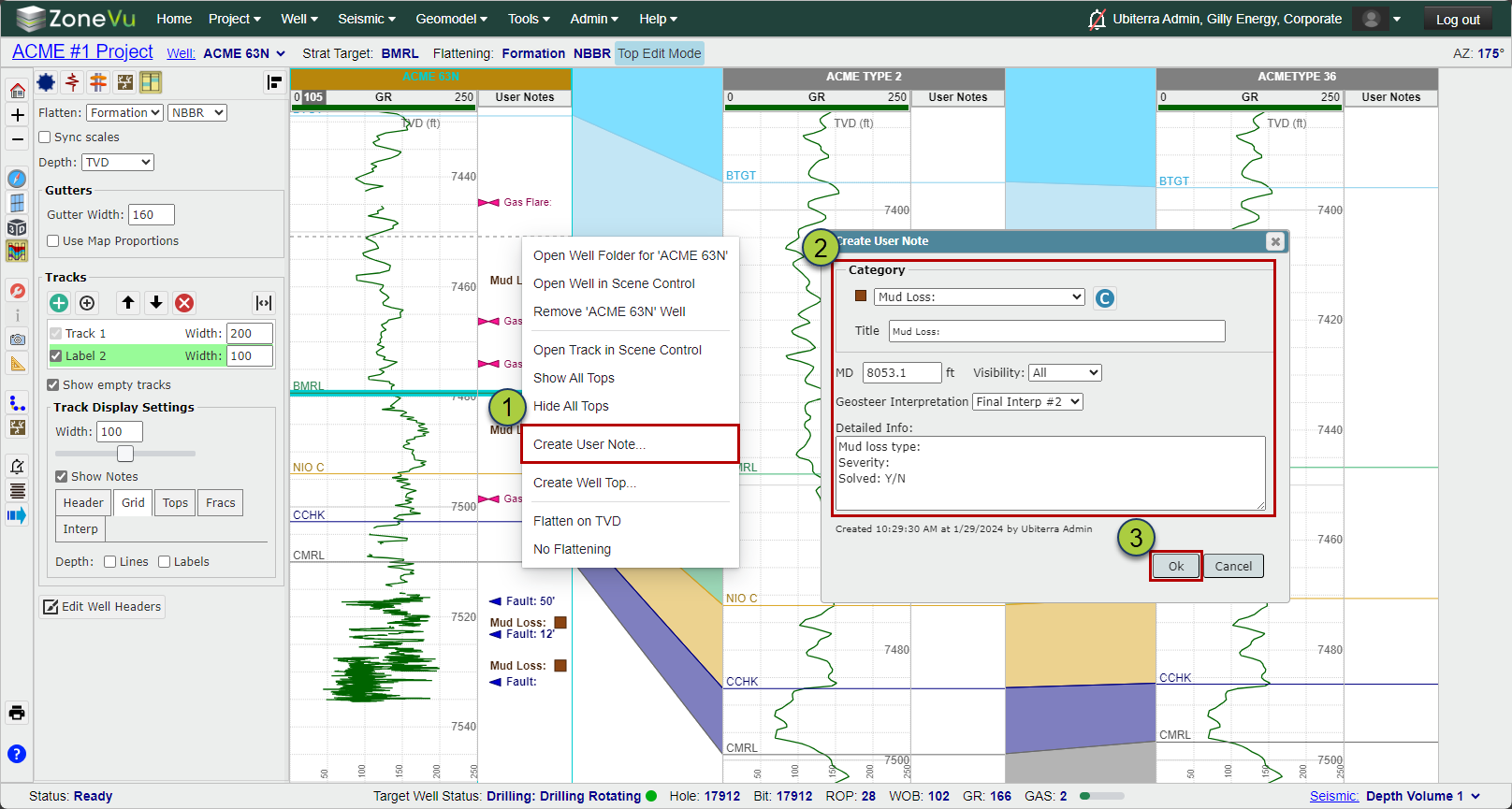Click Ok in Create User Note dialog

pos(1176,566)
